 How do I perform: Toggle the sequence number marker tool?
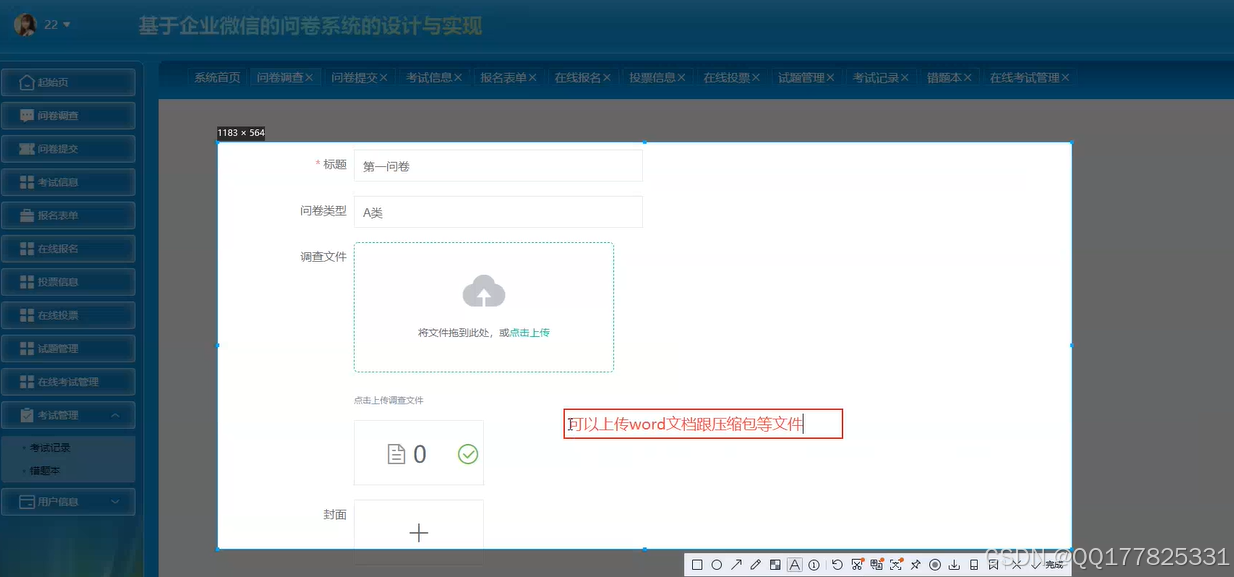point(813,564)
